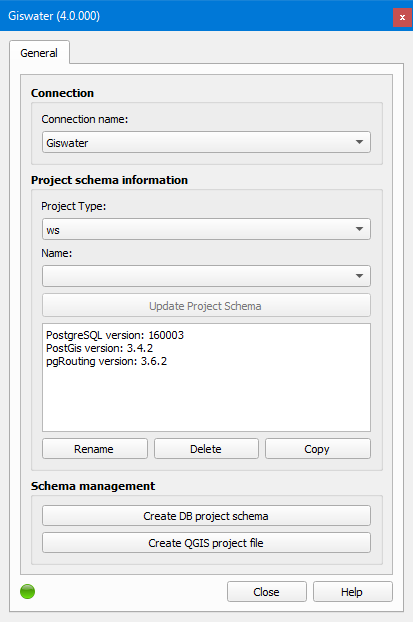Click the pgRouting version line

coord(106,361)
